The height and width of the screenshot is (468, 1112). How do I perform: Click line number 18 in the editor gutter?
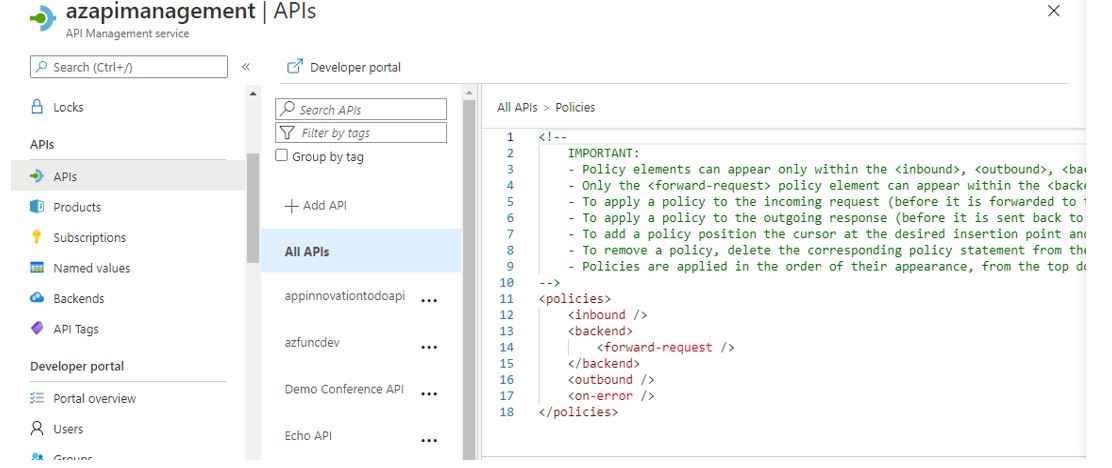(x=506, y=412)
